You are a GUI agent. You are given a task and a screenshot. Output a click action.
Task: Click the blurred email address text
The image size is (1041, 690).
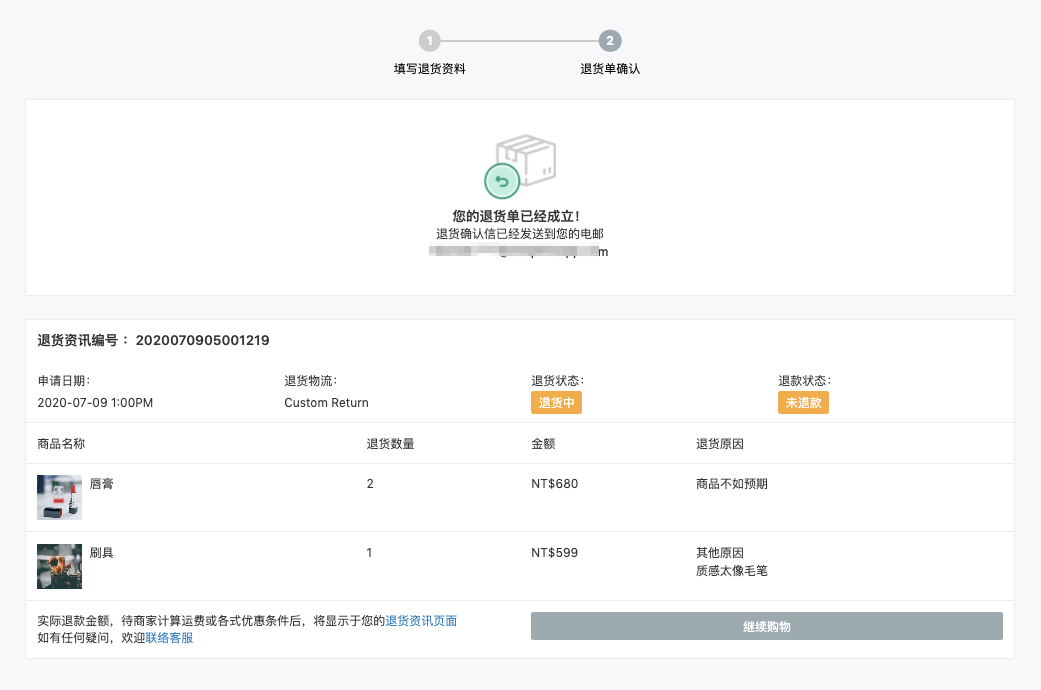519,251
